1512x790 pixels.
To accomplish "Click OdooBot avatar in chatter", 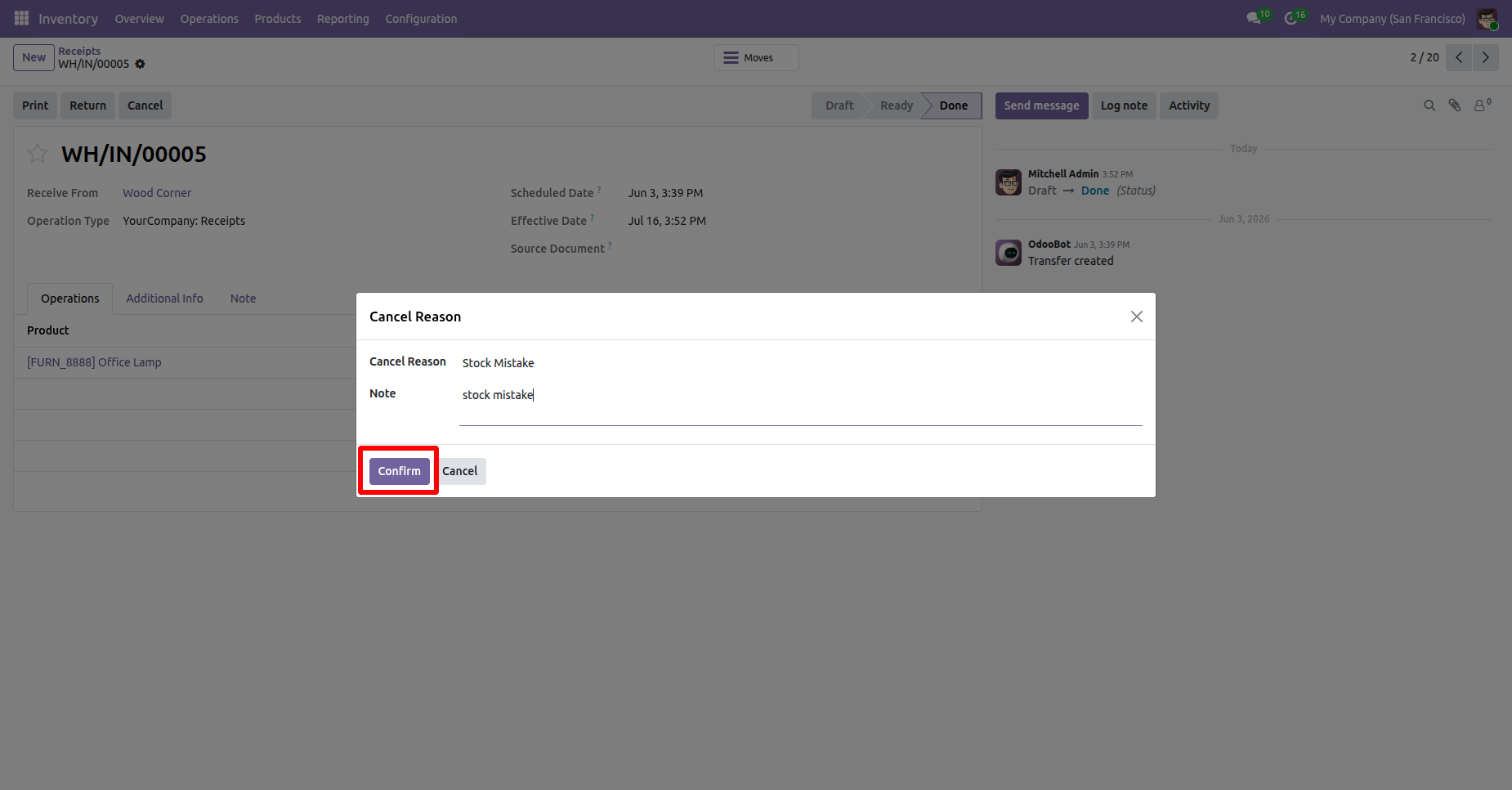I will (x=1009, y=253).
